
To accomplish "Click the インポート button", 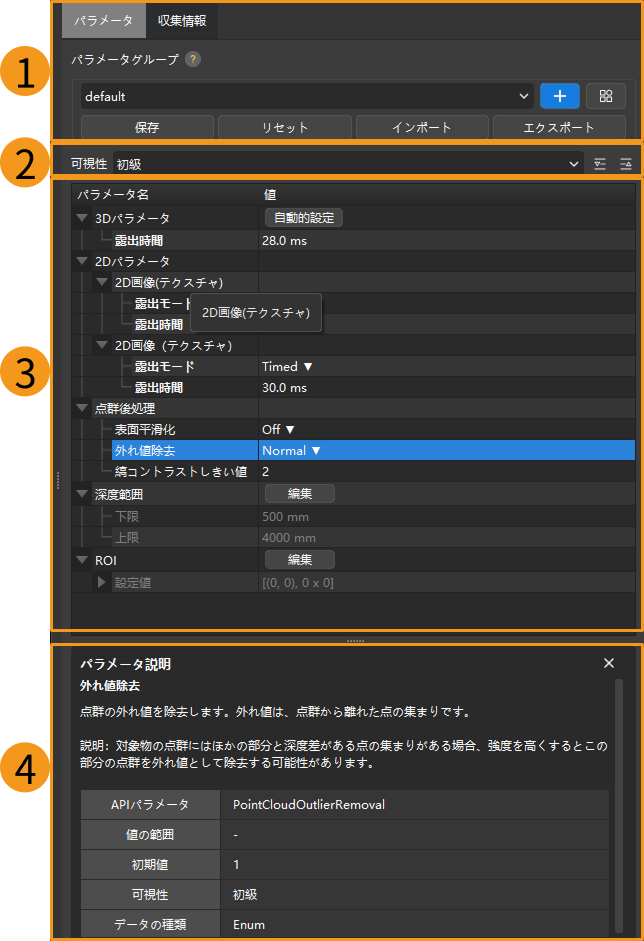I will pos(422,127).
